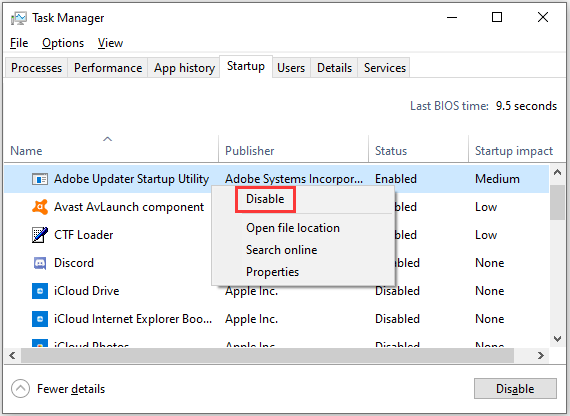Collapse view using the Fewer details arrow
The width and height of the screenshot is (570, 416).
coord(20,389)
